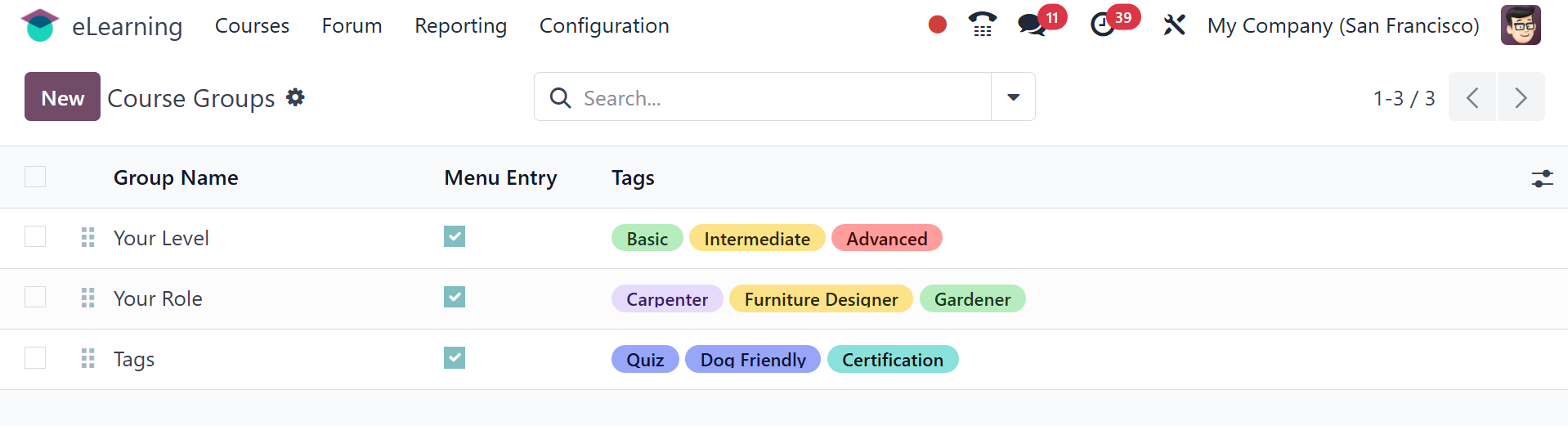
Task: Toggle Menu Entry checkbox for Tags row
Action: [x=455, y=358]
